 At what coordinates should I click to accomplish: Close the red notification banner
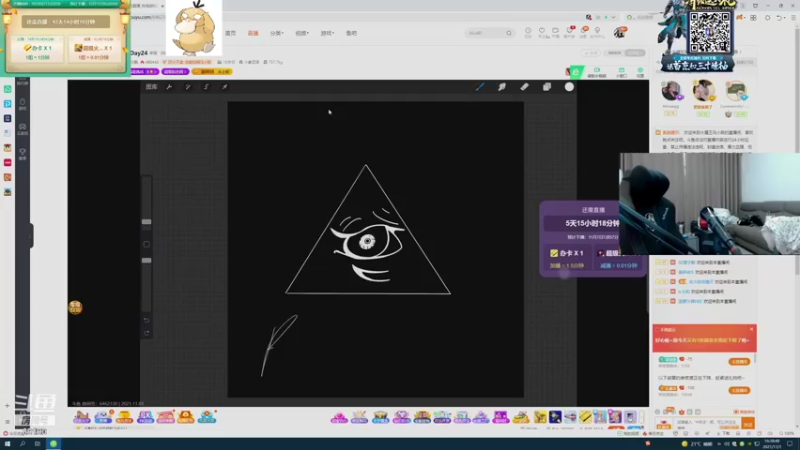pos(751,329)
